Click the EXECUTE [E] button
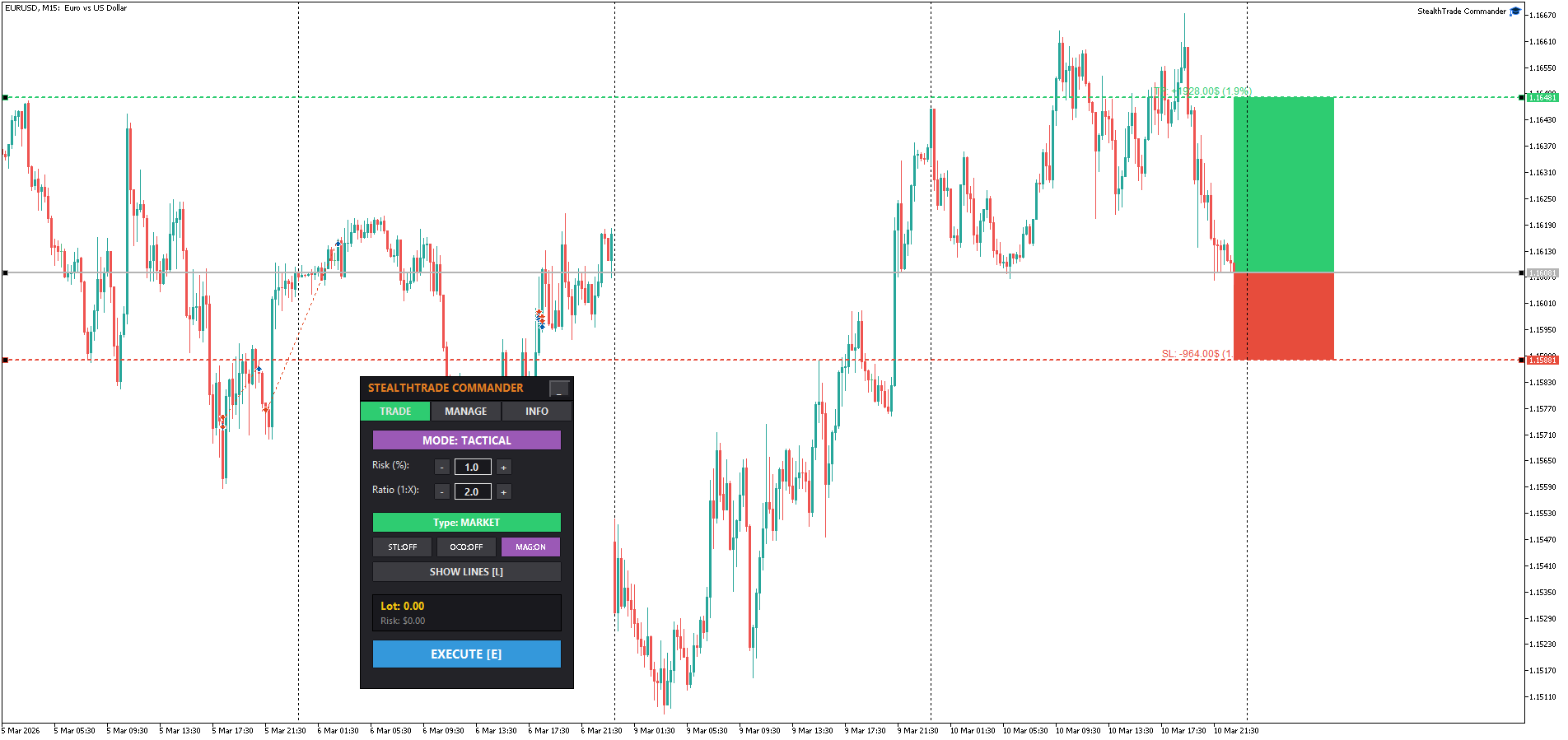The width and height of the screenshot is (1568, 740). [467, 654]
